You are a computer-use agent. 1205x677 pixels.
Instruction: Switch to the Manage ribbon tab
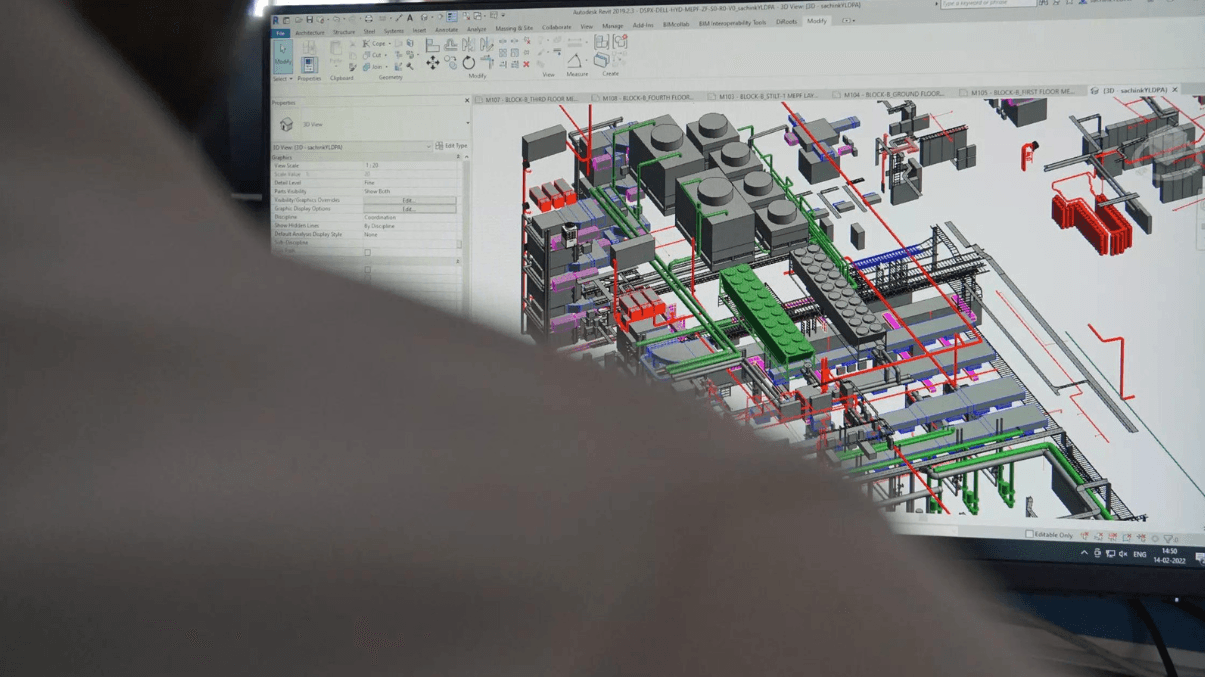(612, 26)
